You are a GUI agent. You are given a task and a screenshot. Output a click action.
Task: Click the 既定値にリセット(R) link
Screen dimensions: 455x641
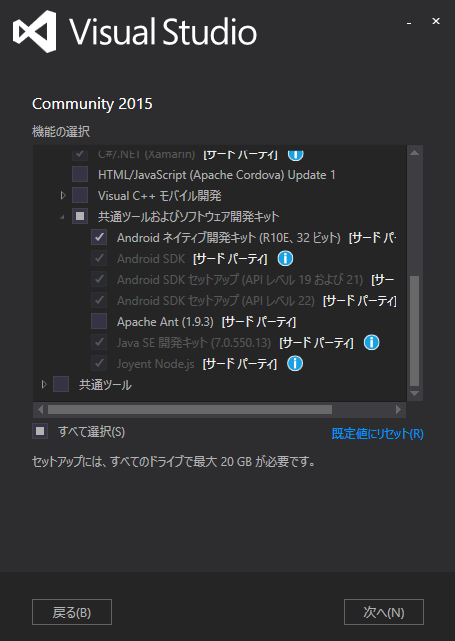coord(377,433)
